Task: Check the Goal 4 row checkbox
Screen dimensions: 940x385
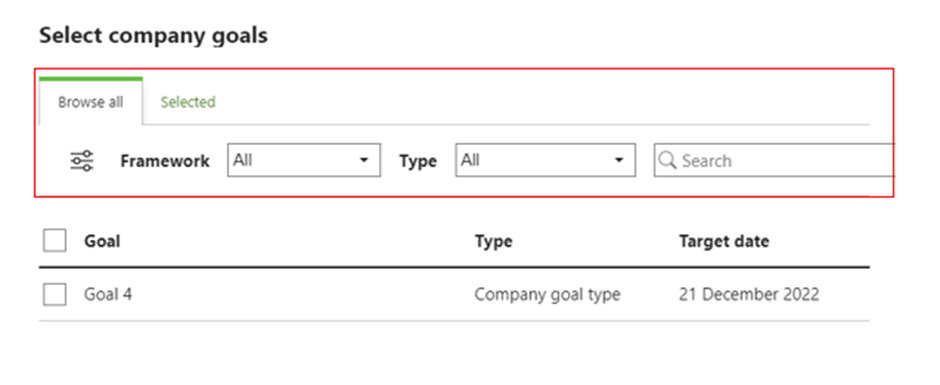Action: pyautogui.click(x=55, y=294)
